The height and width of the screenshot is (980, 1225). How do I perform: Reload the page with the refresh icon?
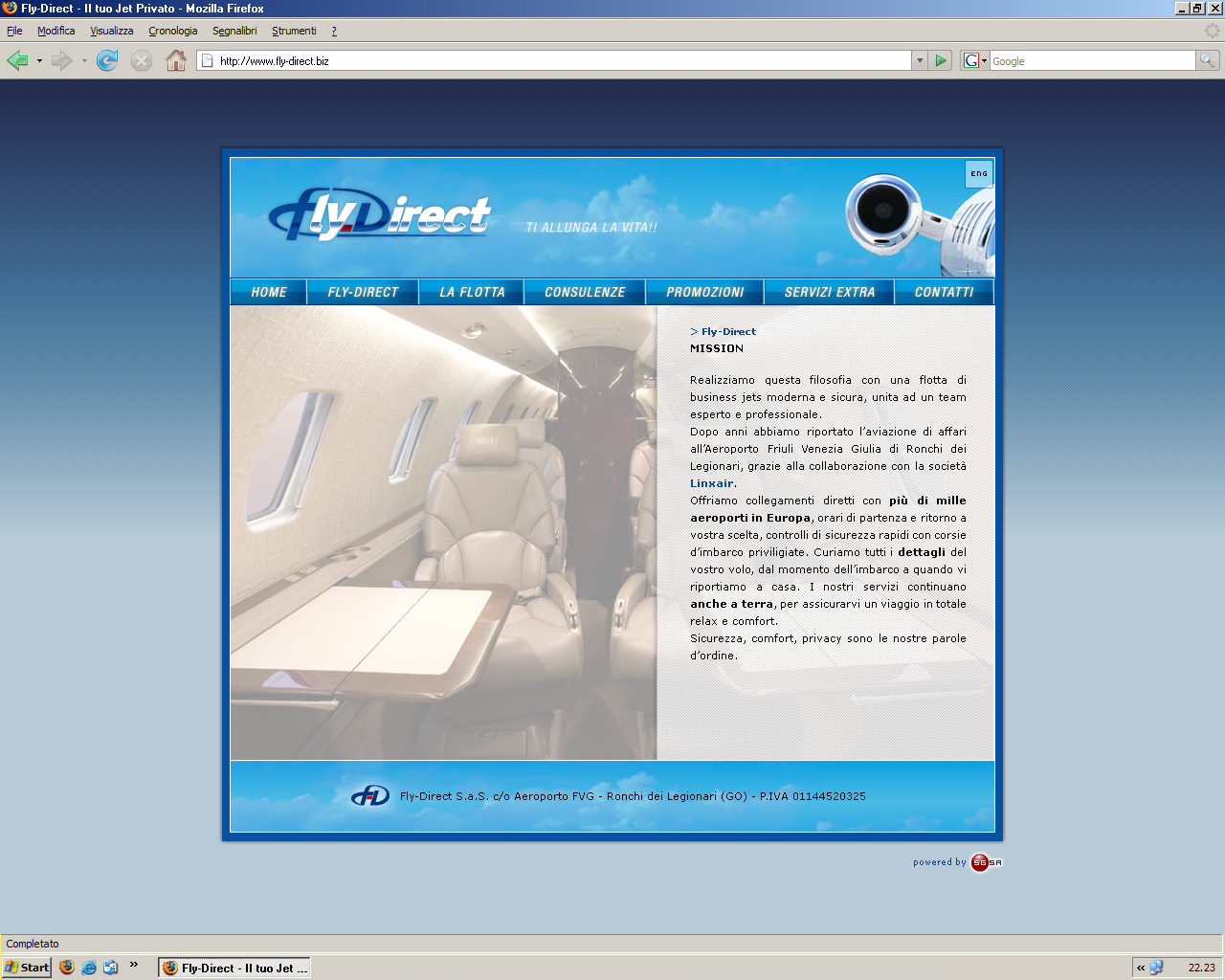(107, 61)
